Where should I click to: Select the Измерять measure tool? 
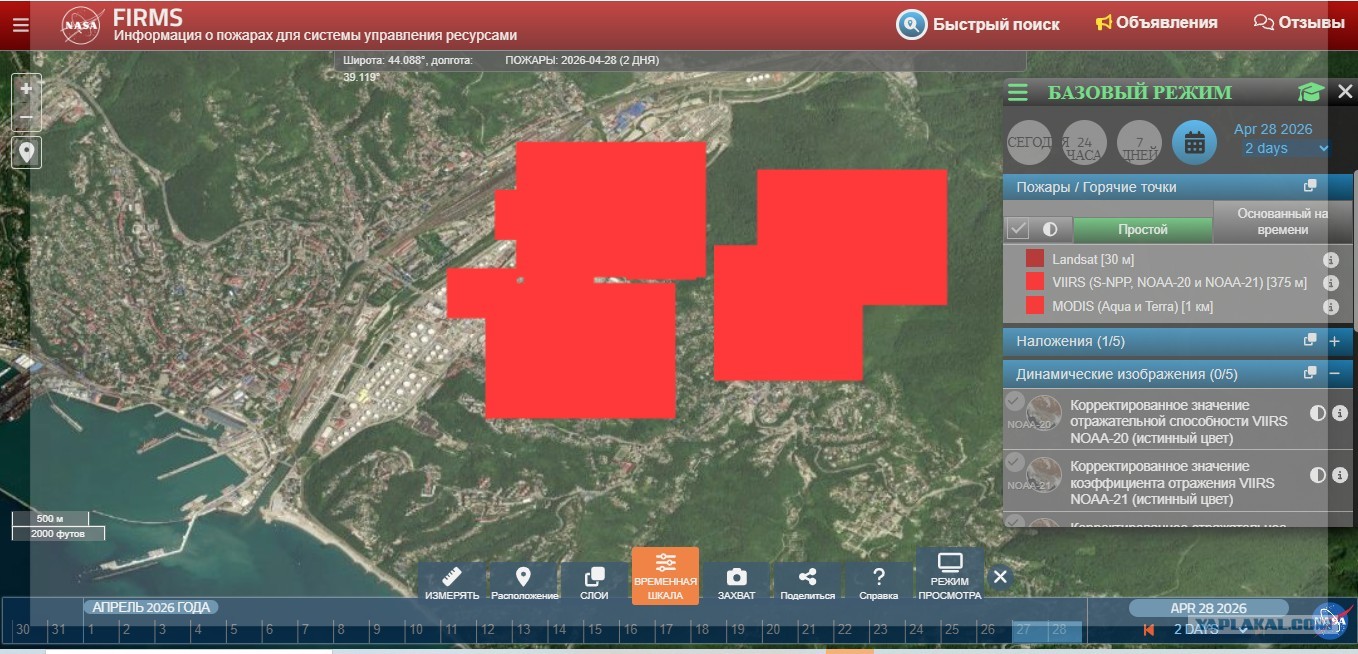452,583
